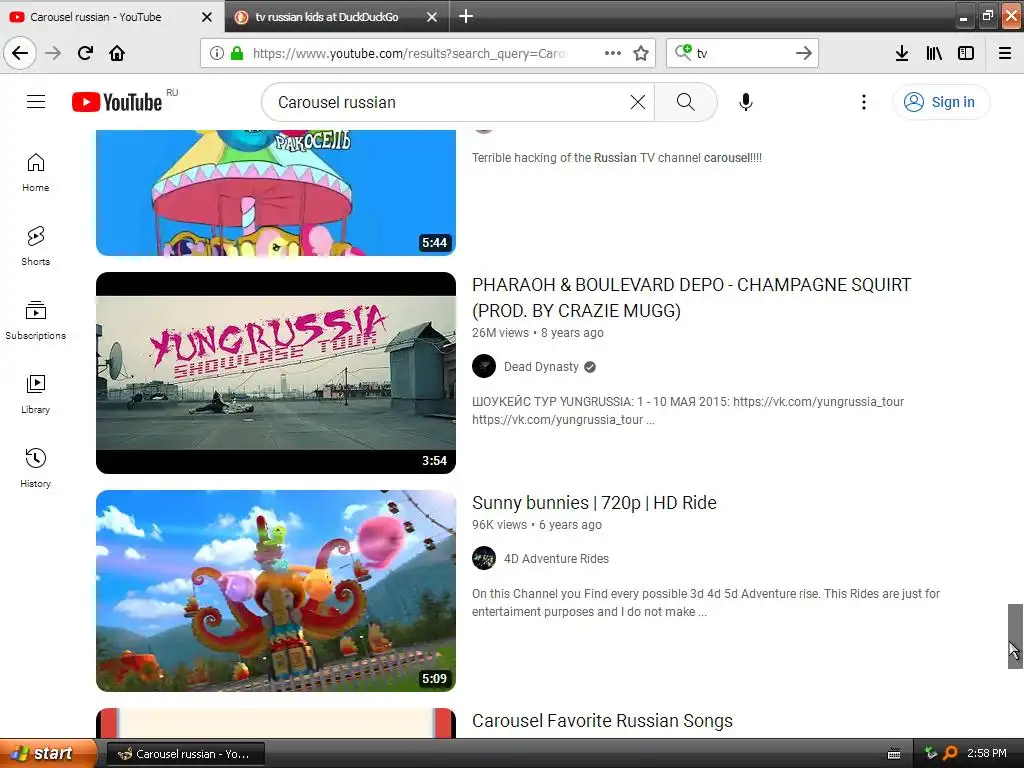The width and height of the screenshot is (1024, 768).
Task: Play carousel cartoon thumbnail with 5:44 duration
Action: click(x=276, y=192)
